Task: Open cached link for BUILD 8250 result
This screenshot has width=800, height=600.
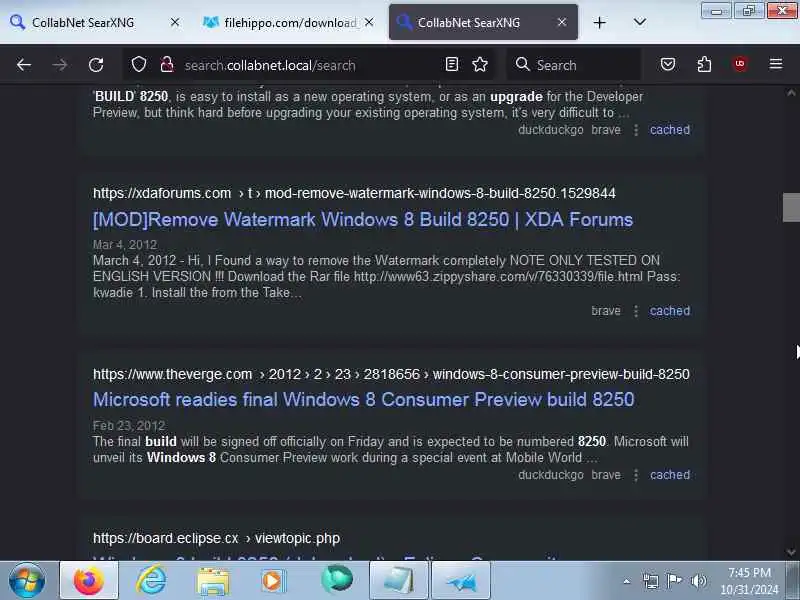Action: pyautogui.click(x=669, y=130)
